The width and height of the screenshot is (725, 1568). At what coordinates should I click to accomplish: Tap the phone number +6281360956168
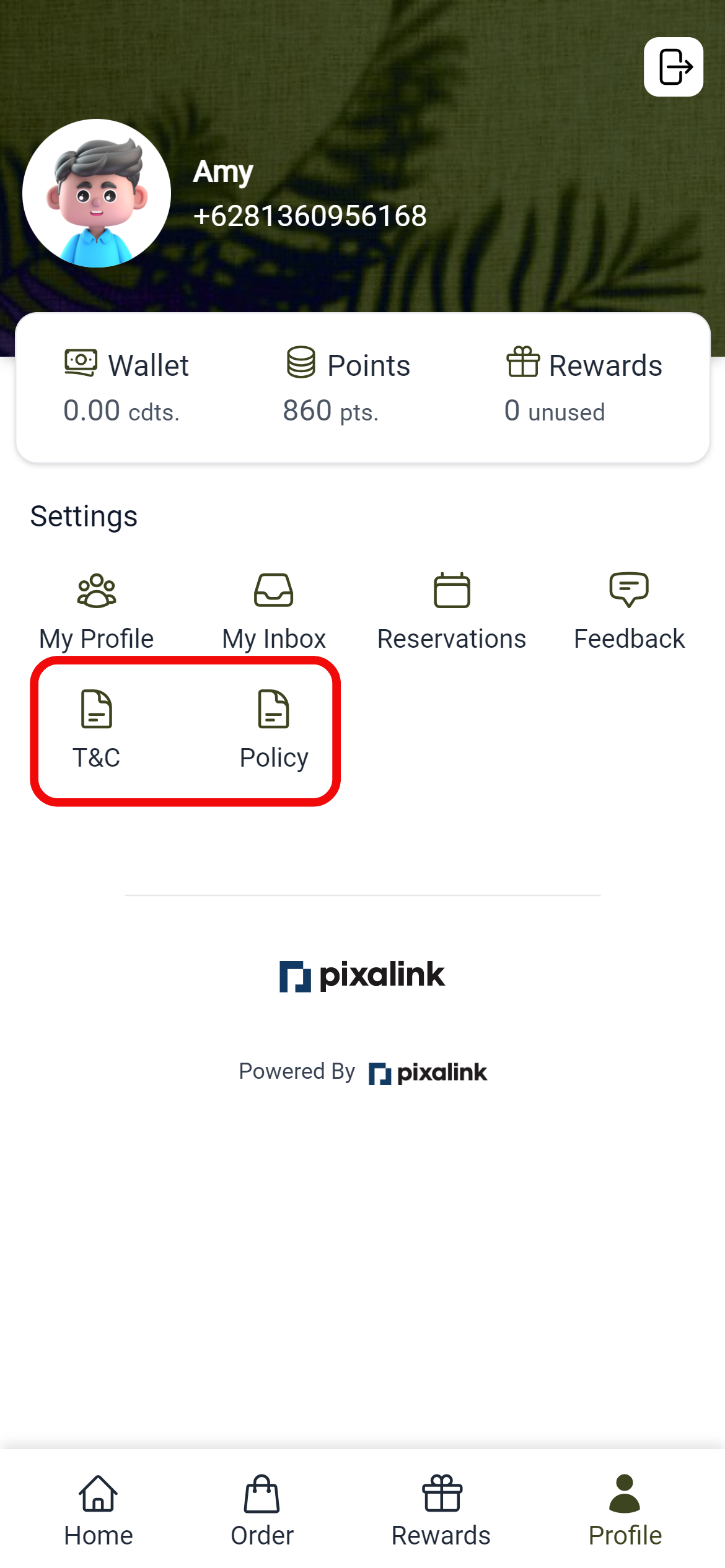310,216
